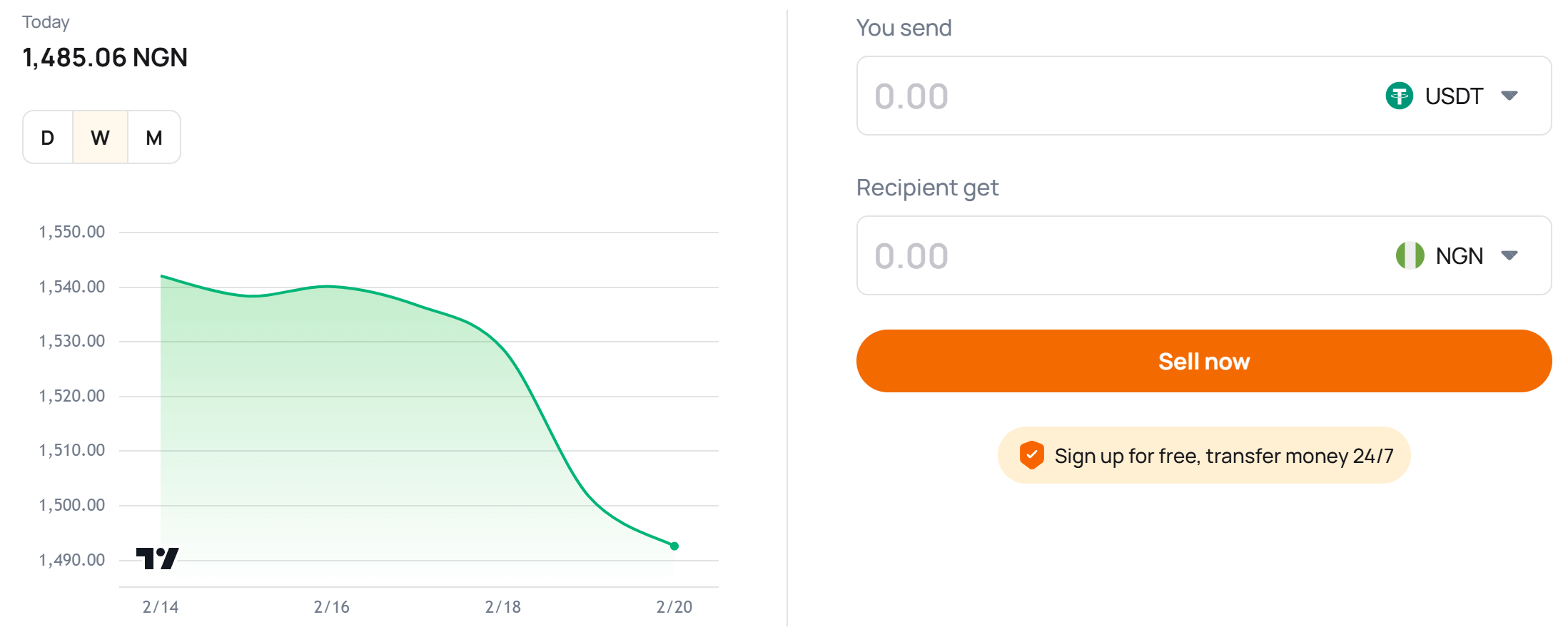Click the green endpoint dot on chart

(x=674, y=546)
